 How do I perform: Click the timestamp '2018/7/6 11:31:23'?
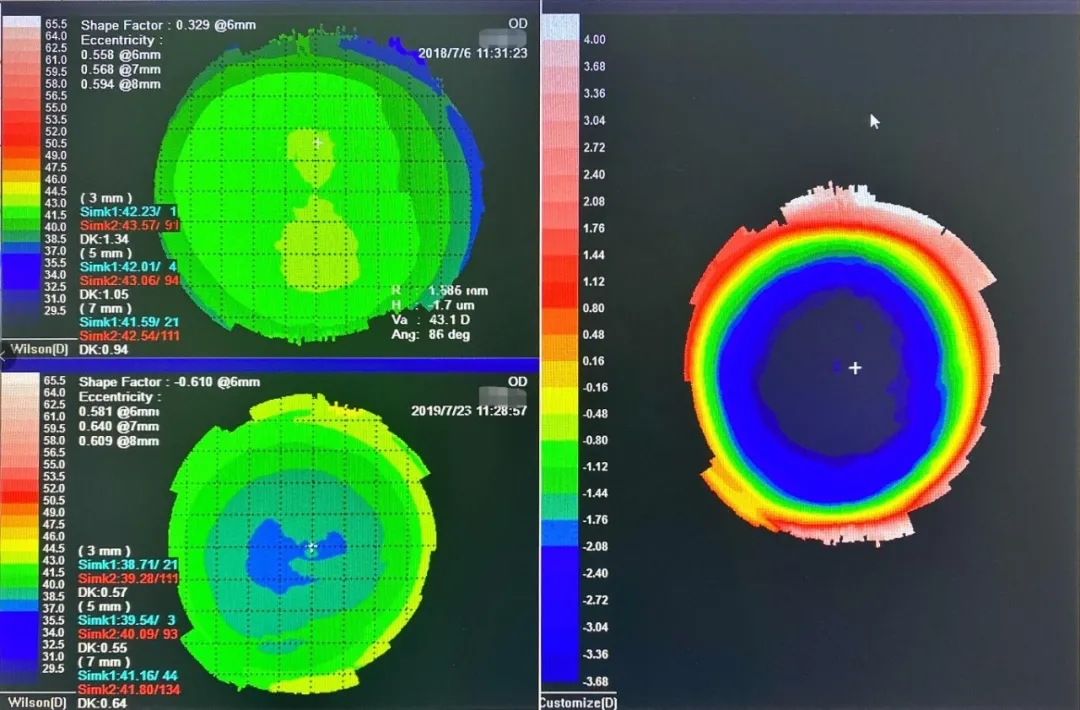[472, 53]
